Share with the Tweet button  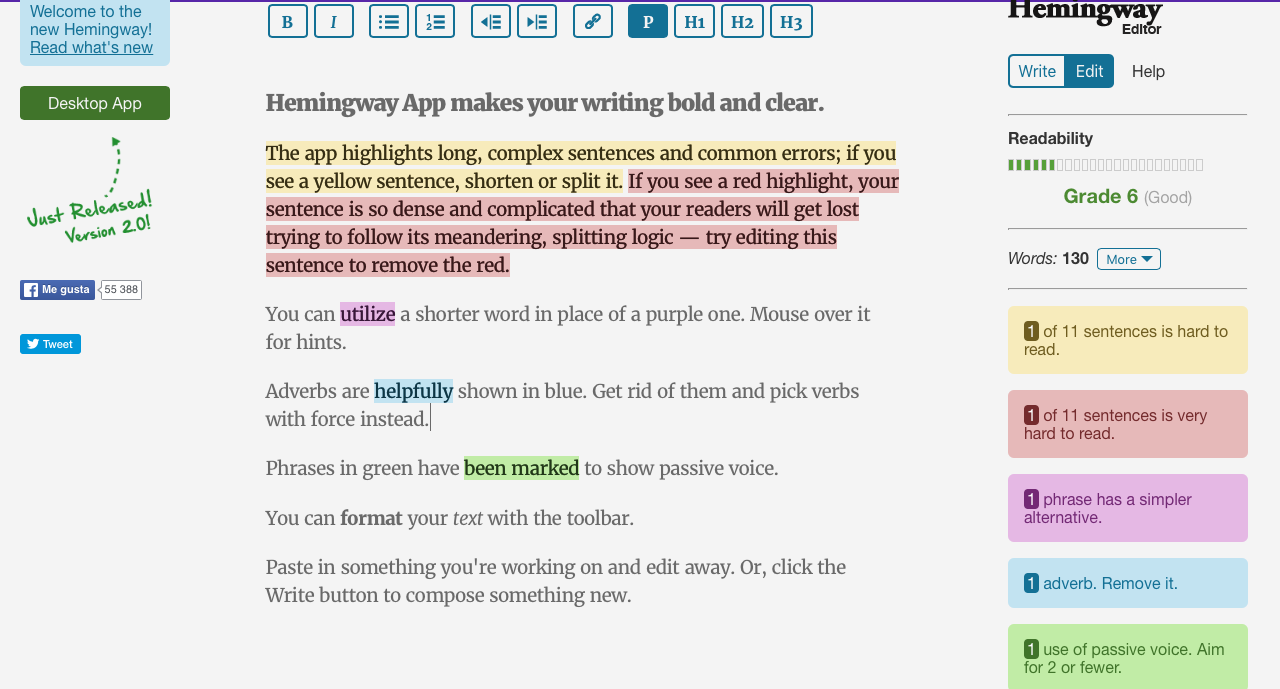(x=50, y=344)
